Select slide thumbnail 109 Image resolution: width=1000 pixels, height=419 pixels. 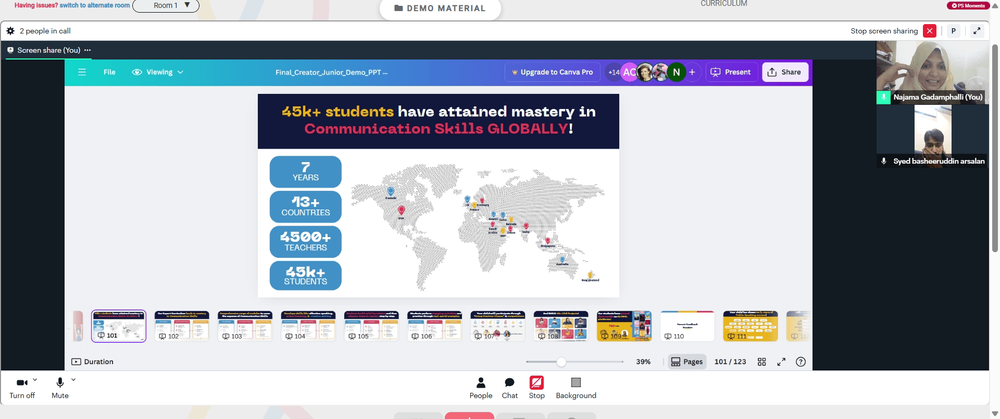point(624,326)
